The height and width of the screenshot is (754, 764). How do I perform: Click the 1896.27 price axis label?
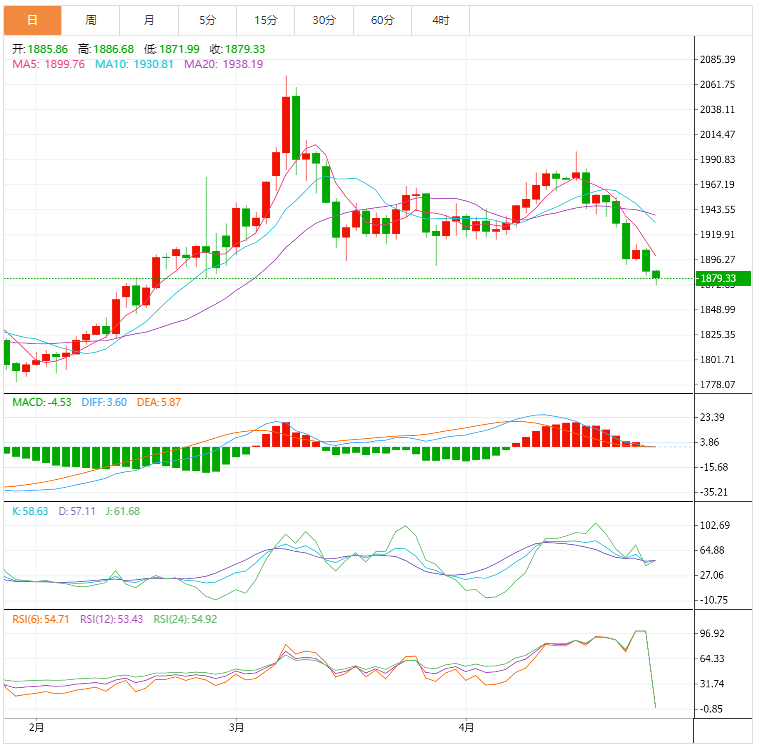coord(717,260)
